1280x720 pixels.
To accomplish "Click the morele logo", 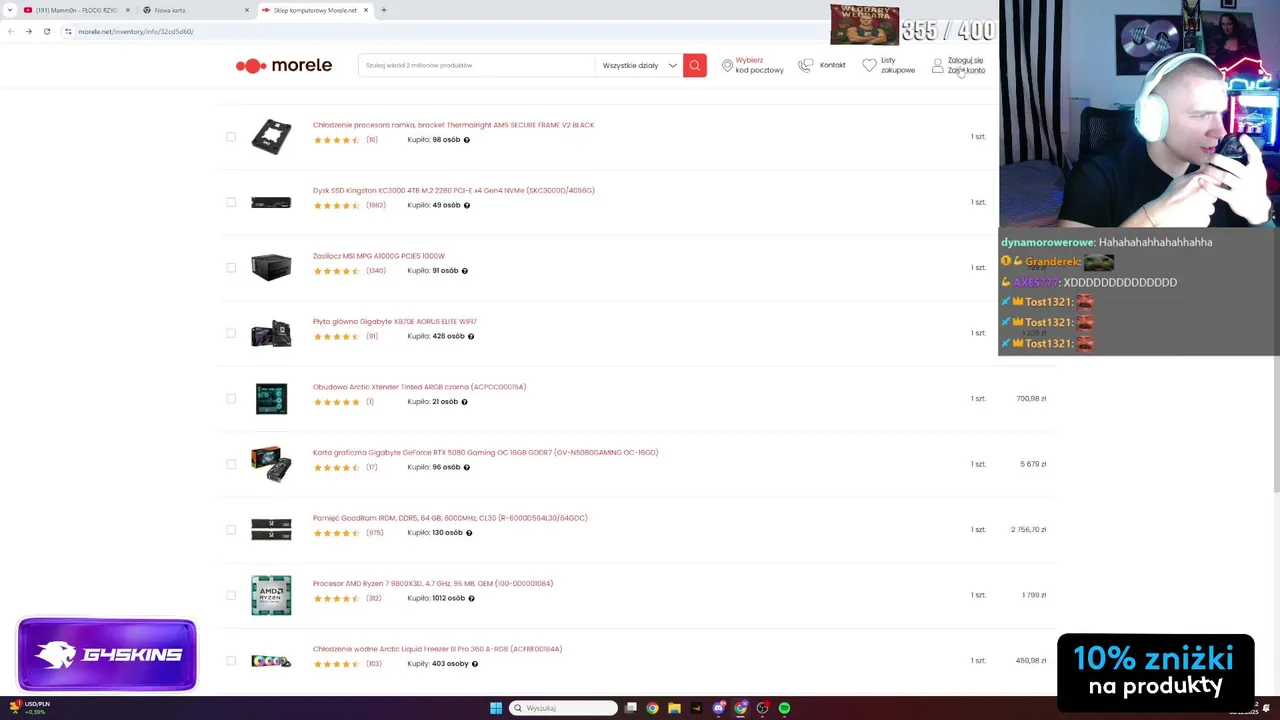I will pos(284,66).
